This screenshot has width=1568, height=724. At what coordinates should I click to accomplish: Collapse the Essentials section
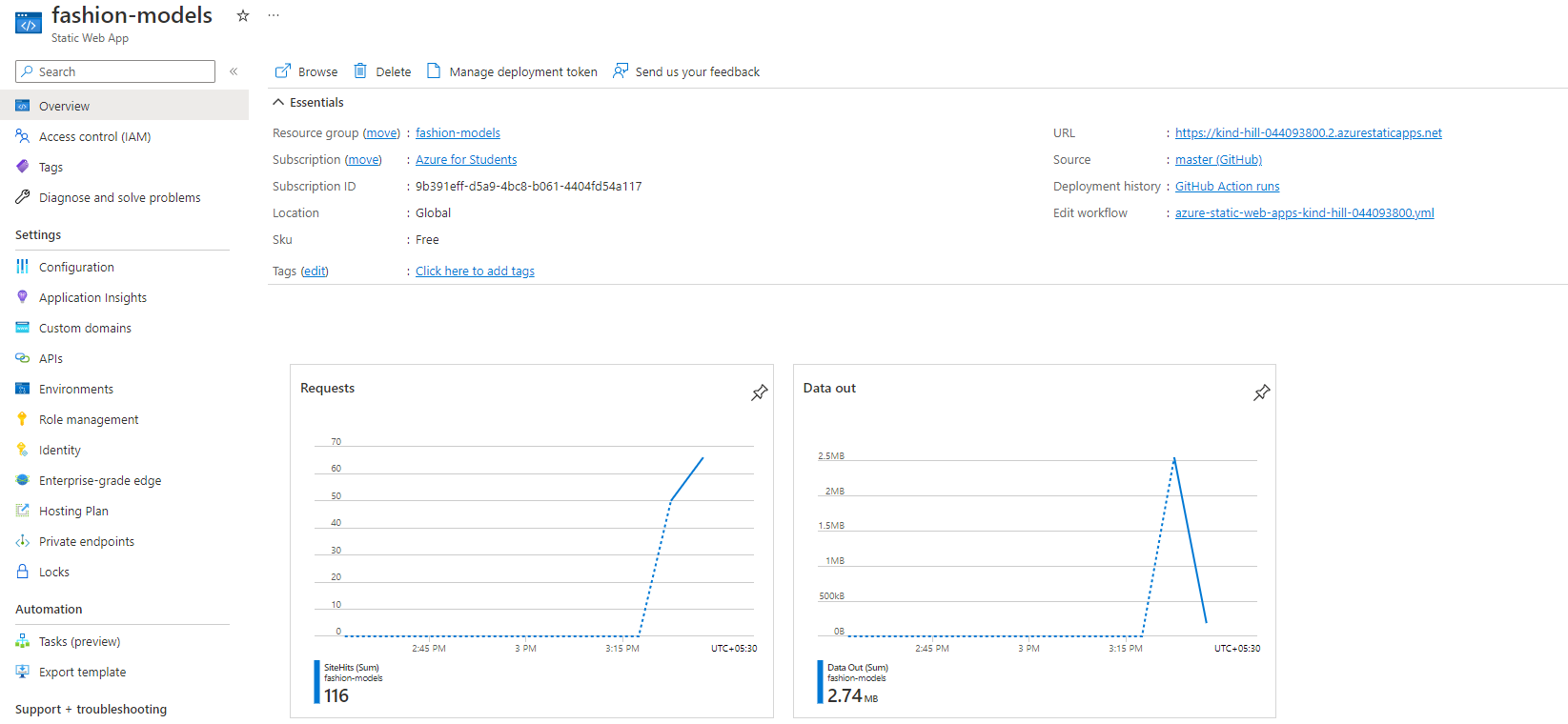[278, 102]
